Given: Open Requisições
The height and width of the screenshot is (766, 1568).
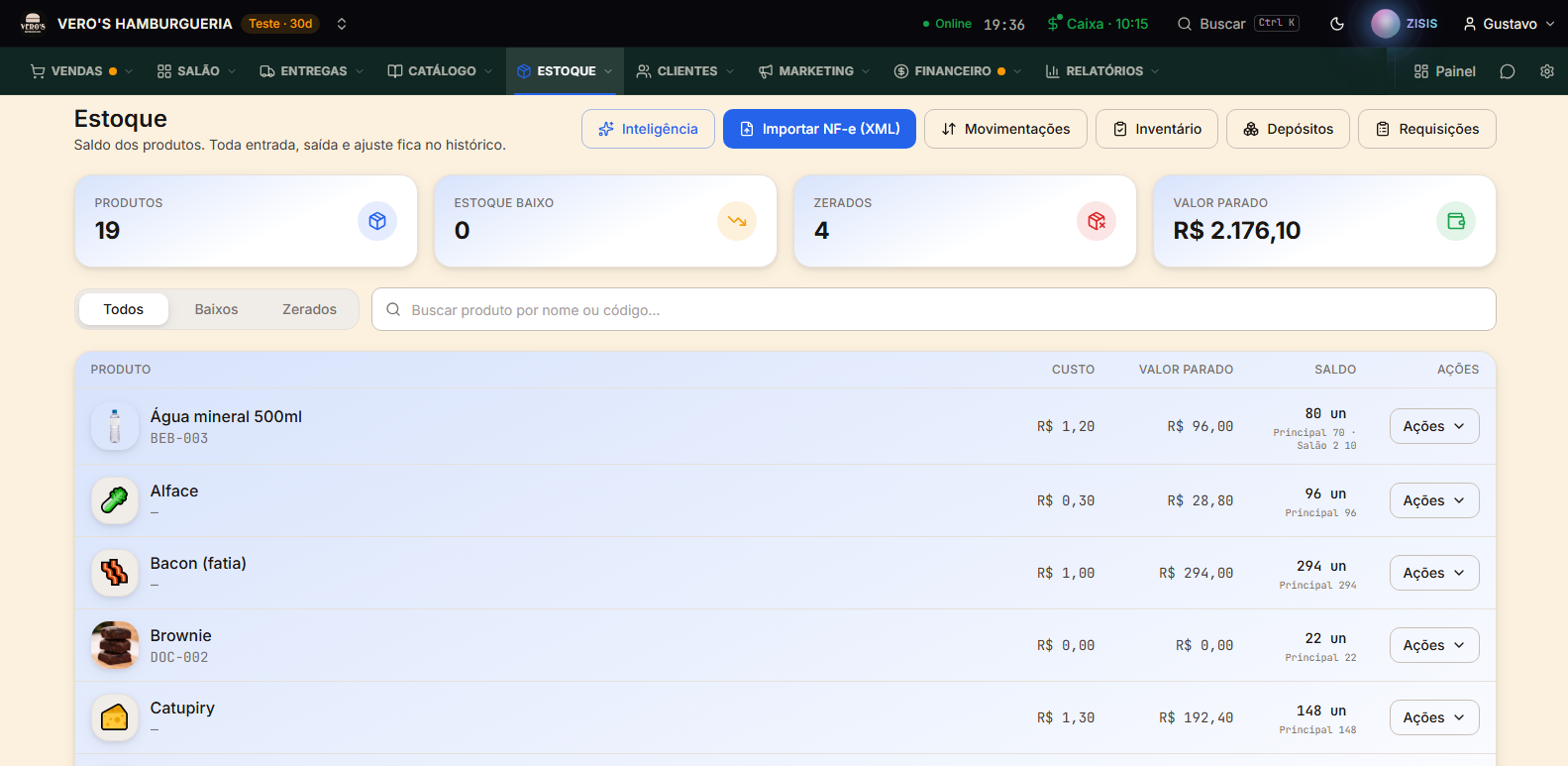Looking at the screenshot, I should (1427, 129).
